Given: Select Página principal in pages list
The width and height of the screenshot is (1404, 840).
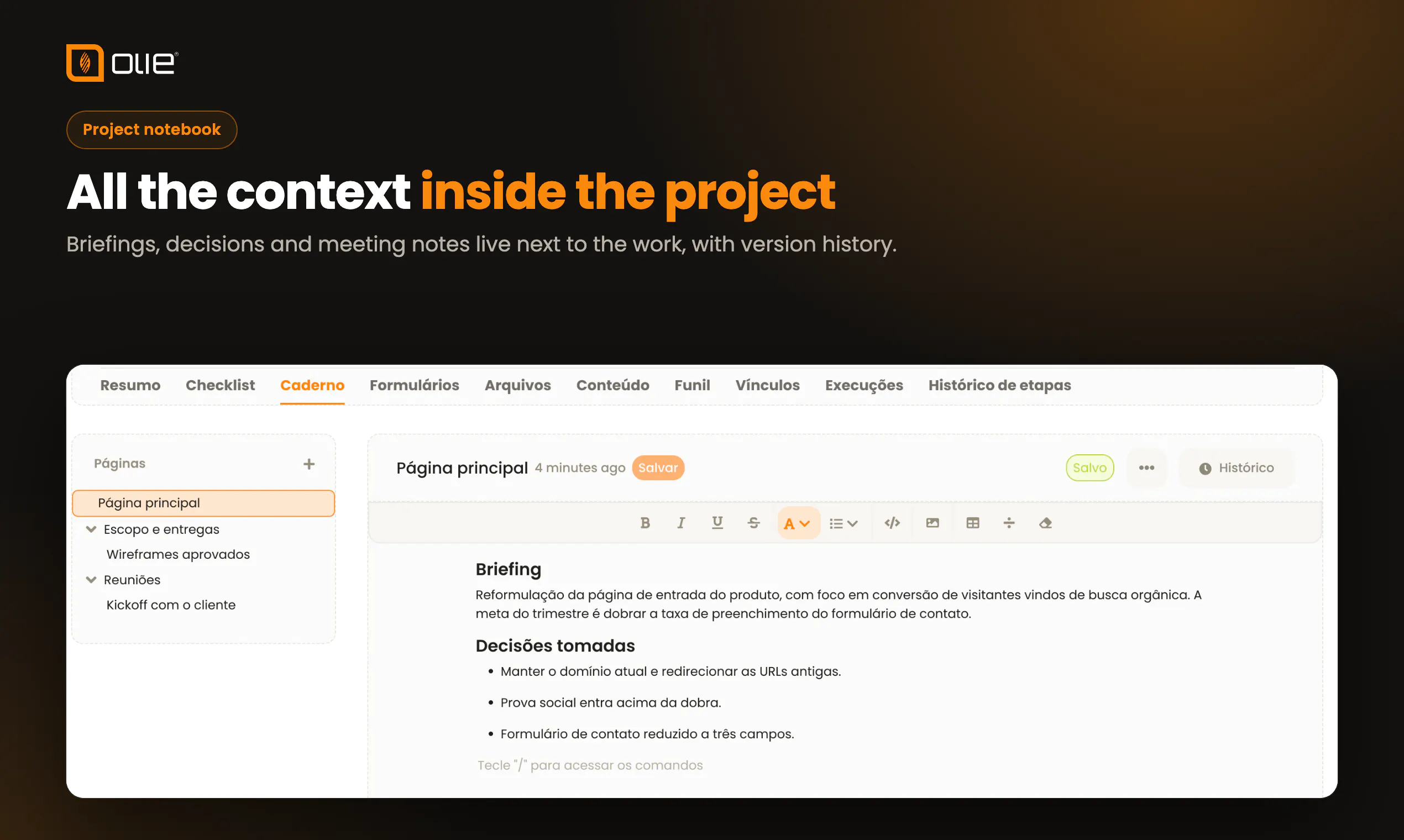Looking at the screenshot, I should tap(204, 503).
